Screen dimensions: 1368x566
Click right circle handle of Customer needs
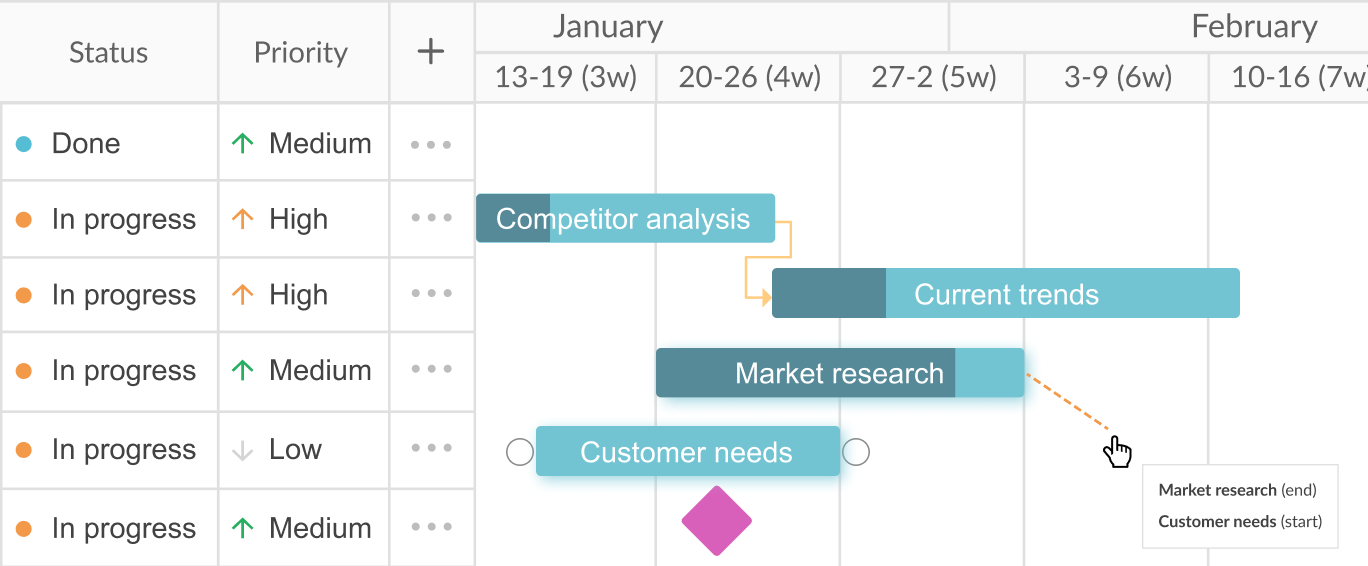pyautogui.click(x=856, y=452)
